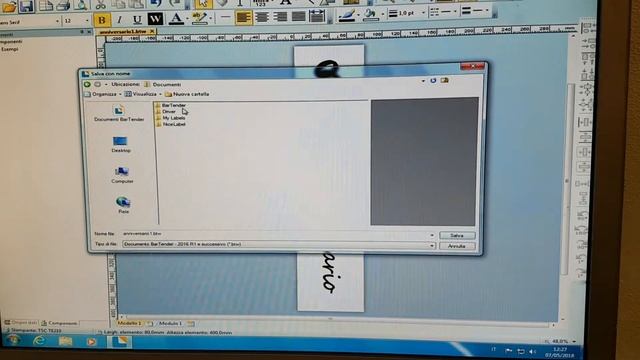Click the Save floppy disk toolbar icon
This screenshot has width=640, height=360.
click(26, 6)
